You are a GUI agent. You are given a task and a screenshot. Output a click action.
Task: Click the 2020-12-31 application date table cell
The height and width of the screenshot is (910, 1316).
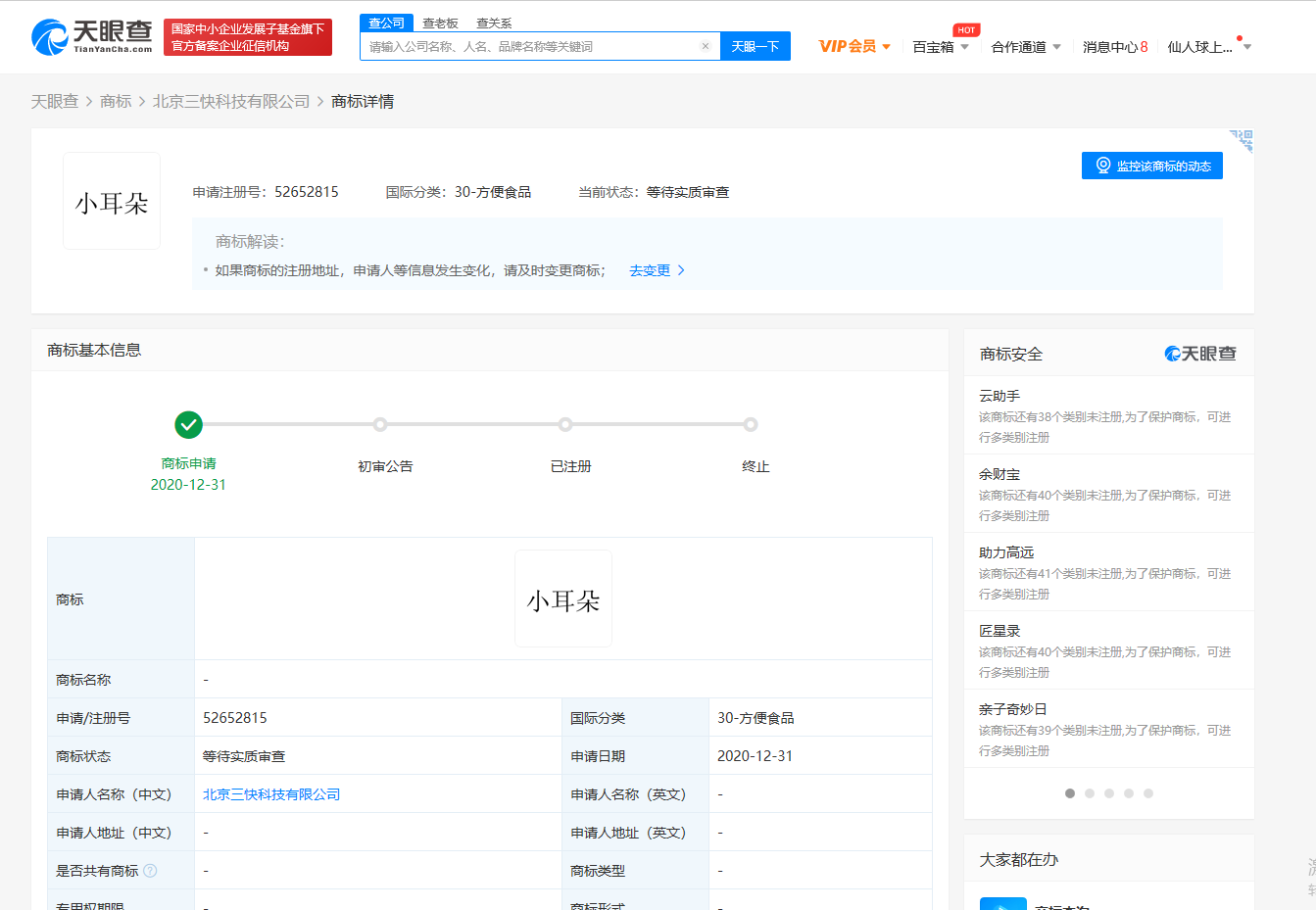tap(820, 756)
